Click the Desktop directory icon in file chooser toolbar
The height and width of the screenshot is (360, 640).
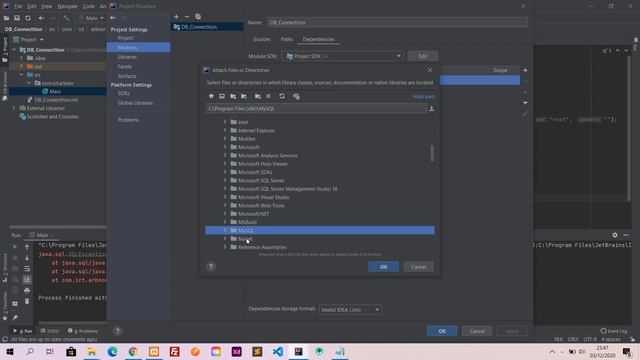point(222,96)
